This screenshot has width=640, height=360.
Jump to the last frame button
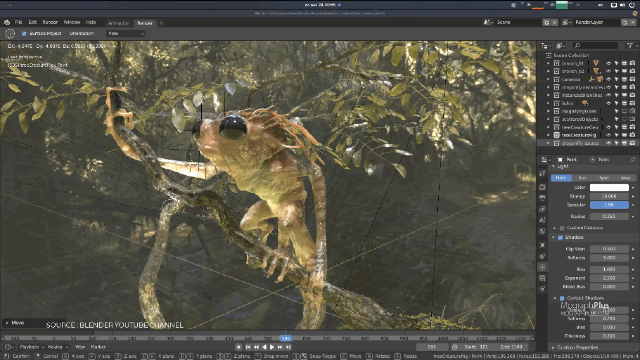288,347
